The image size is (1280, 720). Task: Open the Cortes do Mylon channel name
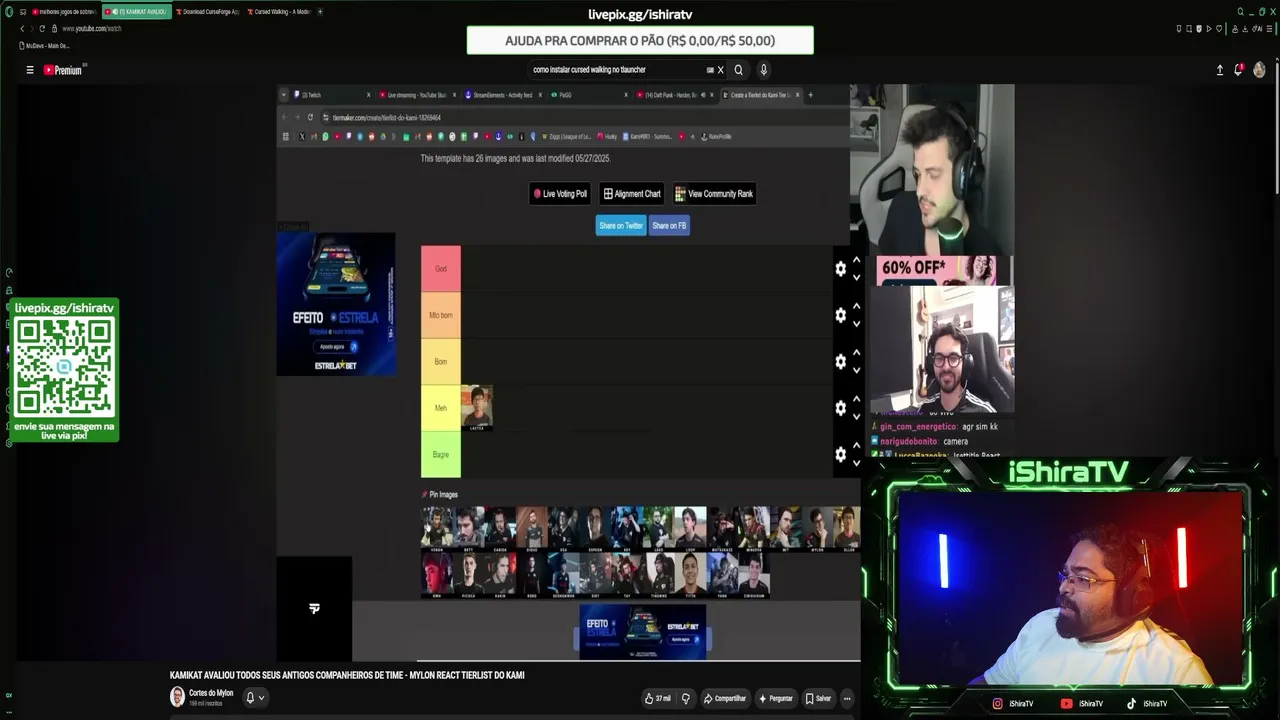pos(211,693)
